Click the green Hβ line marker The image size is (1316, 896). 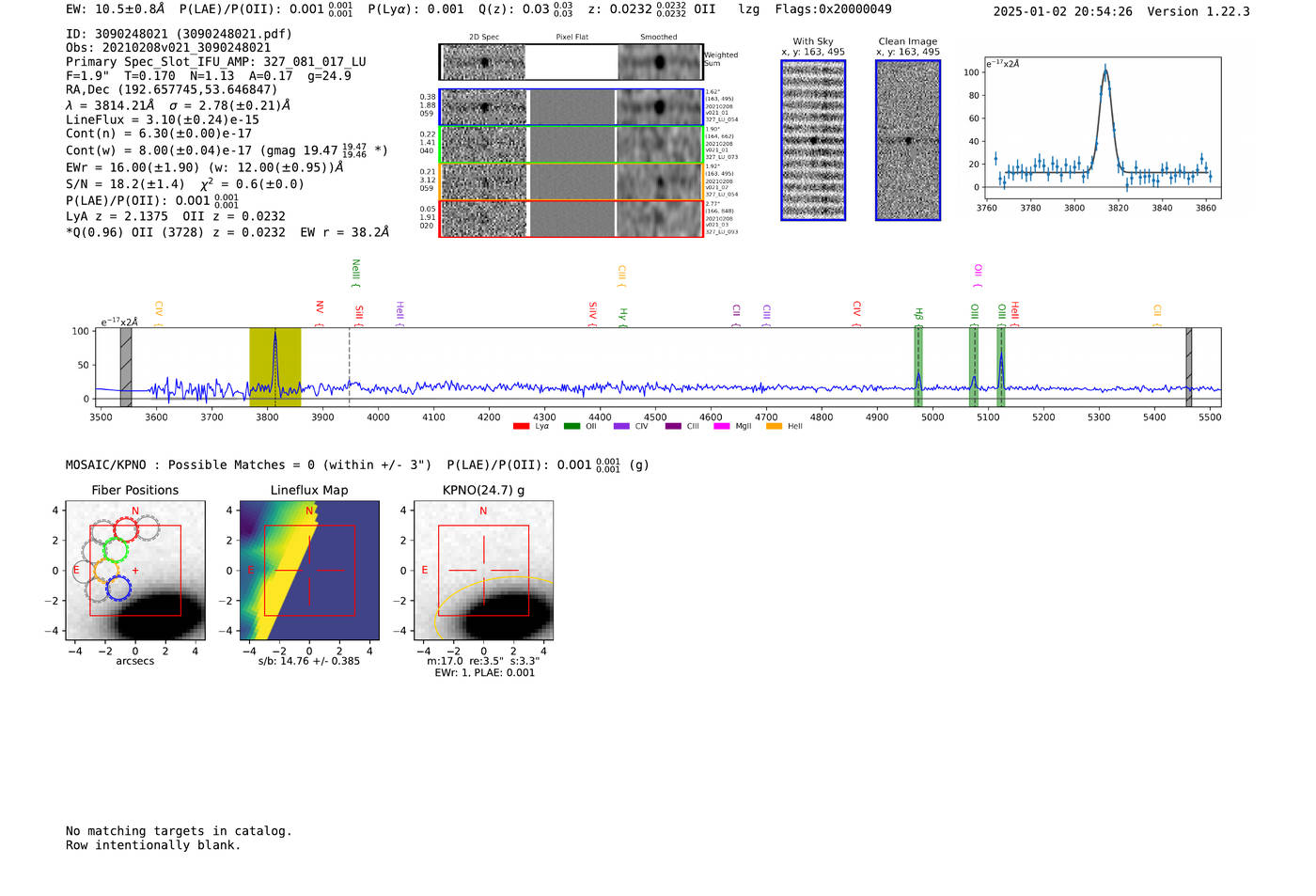point(918,368)
